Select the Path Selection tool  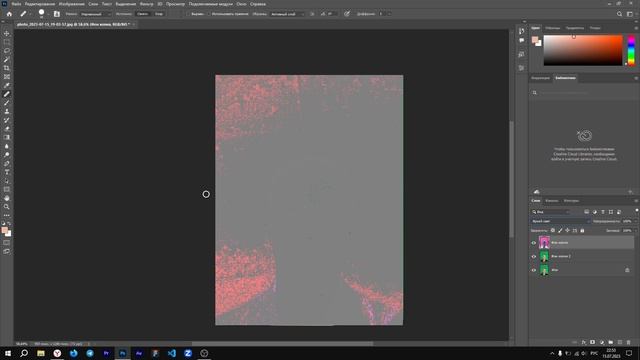point(7,181)
